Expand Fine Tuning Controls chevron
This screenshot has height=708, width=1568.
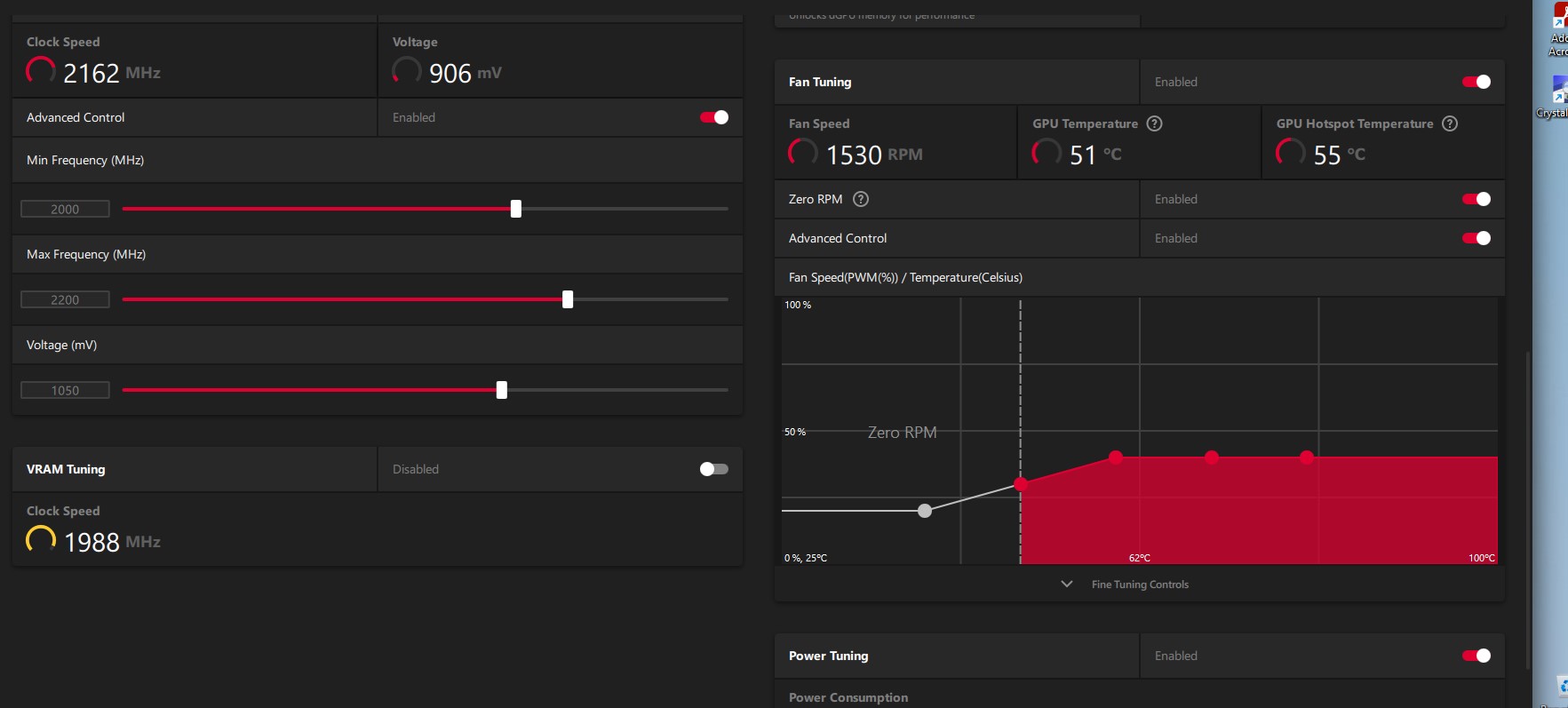pyautogui.click(x=1067, y=585)
